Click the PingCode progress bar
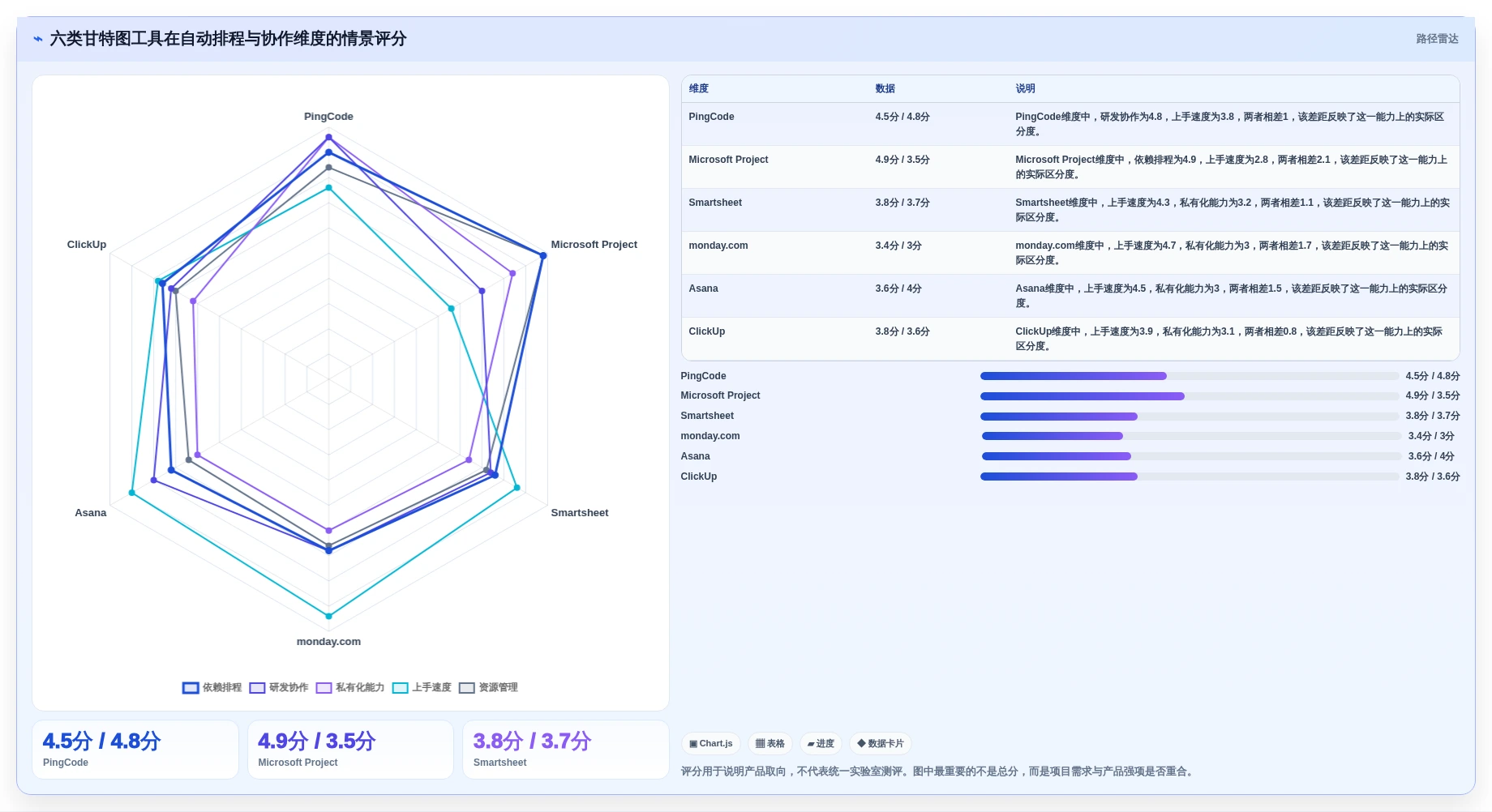 coord(1190,376)
